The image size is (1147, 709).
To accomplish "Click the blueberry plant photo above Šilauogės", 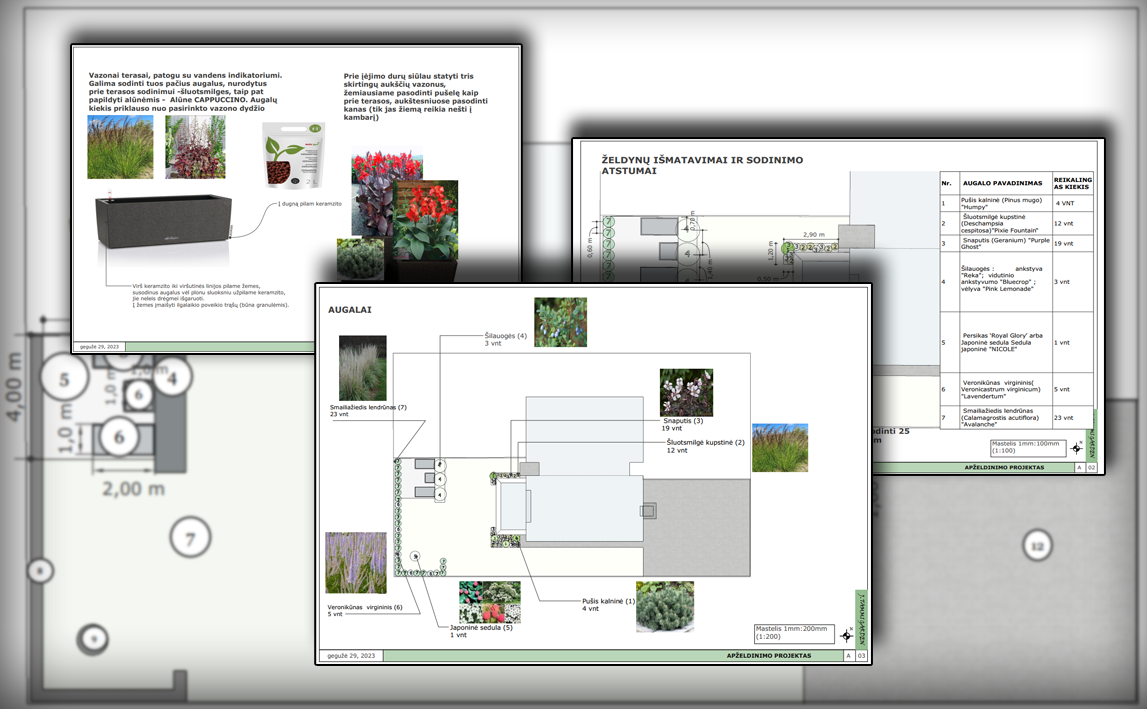I will pyautogui.click(x=560, y=322).
